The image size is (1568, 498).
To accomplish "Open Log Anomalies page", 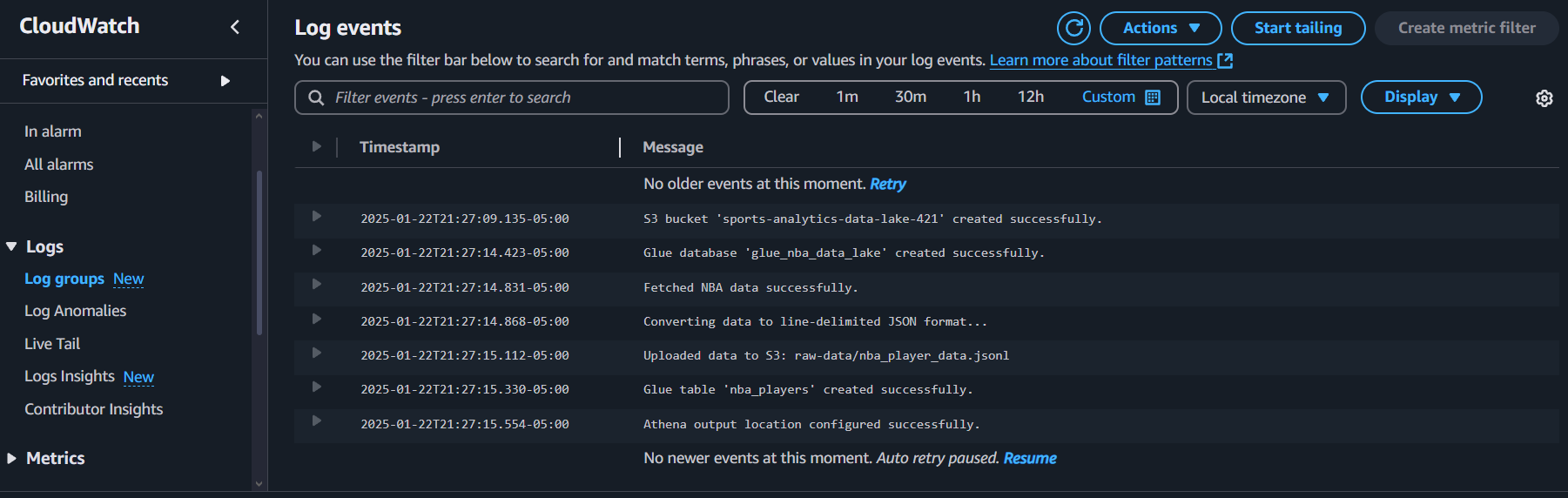I will coord(76,311).
